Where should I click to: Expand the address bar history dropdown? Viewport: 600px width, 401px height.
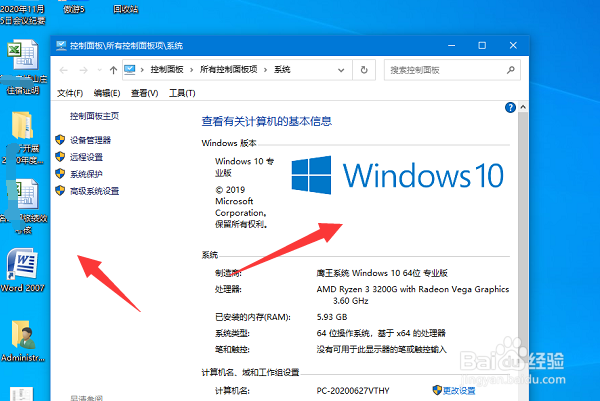[x=341, y=70]
